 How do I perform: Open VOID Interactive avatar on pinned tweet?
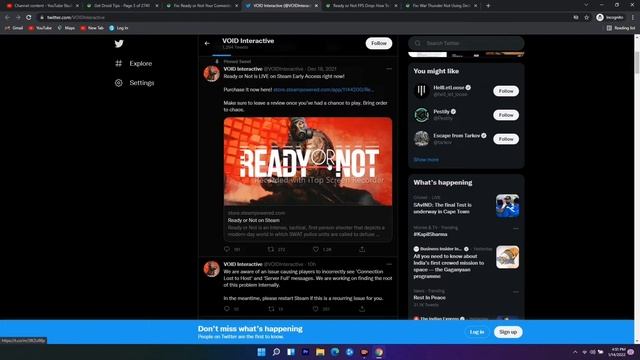click(x=211, y=74)
